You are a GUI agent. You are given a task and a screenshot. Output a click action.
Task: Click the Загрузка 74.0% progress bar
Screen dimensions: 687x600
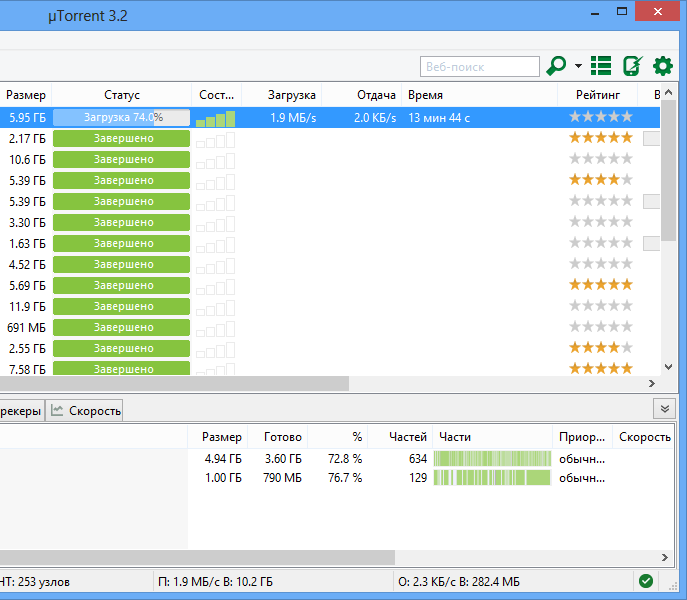point(122,118)
